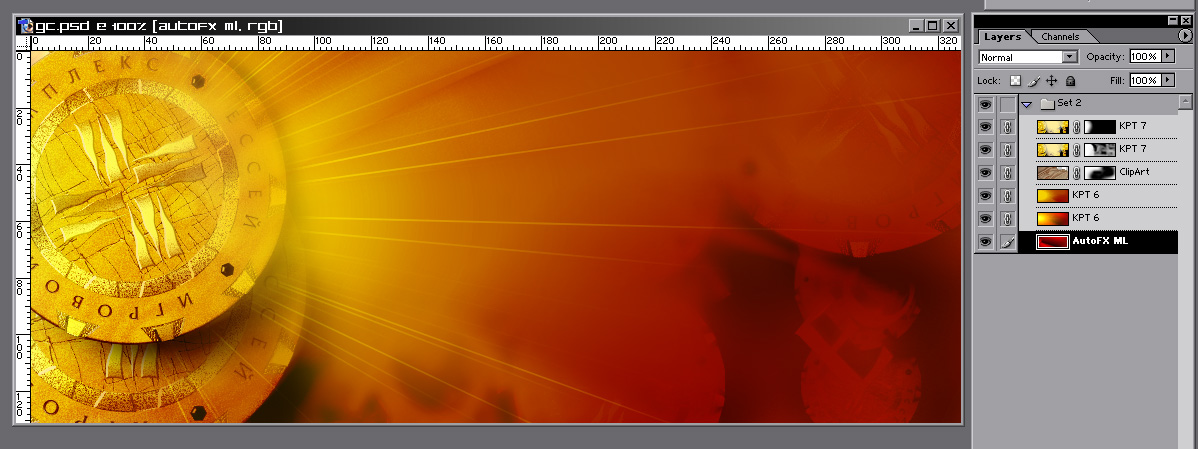The height and width of the screenshot is (449, 1198).
Task: Open the Fill slider arrow
Action: tap(1168, 80)
